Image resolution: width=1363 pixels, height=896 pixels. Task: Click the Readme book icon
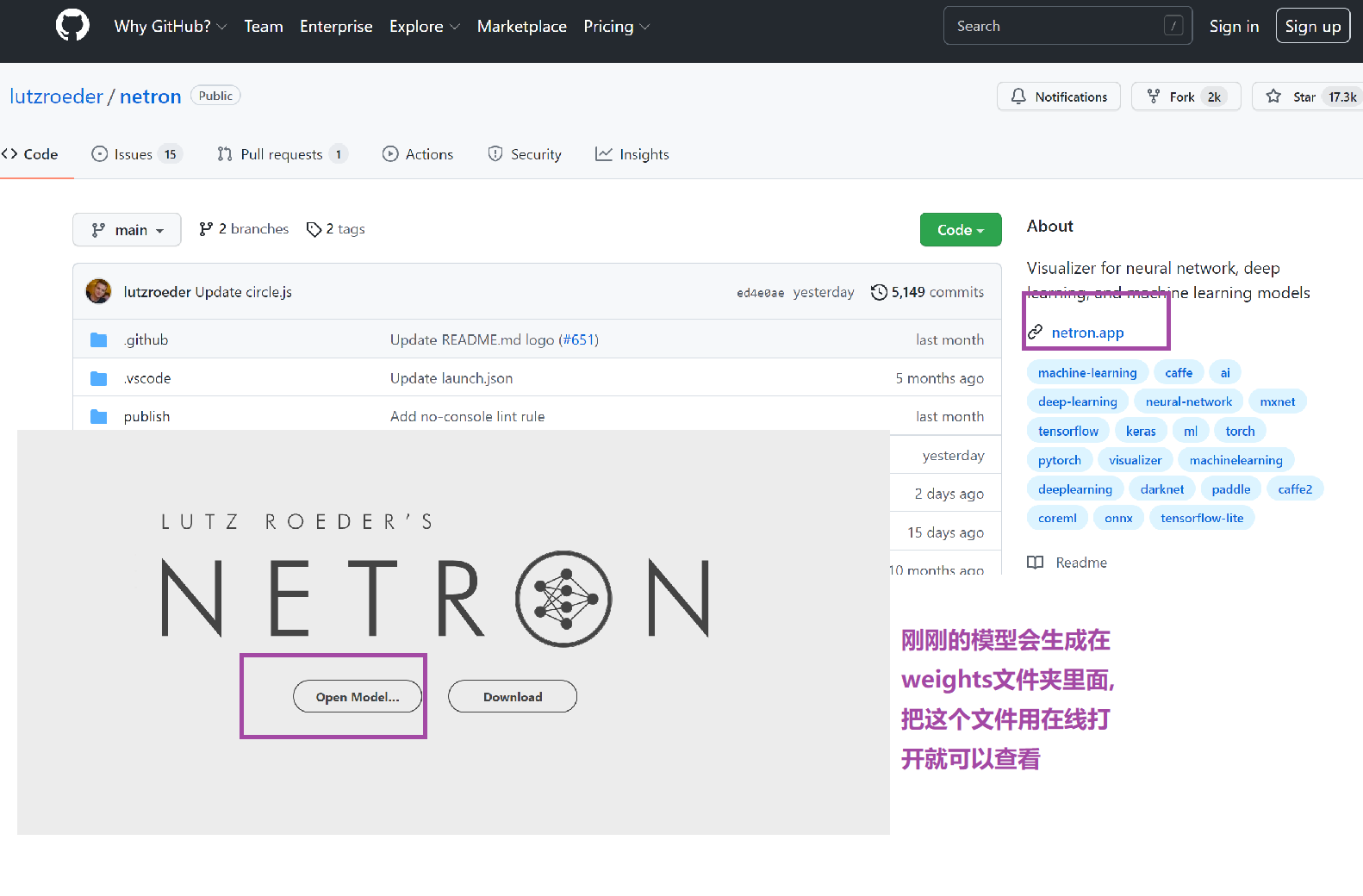[x=1036, y=563]
